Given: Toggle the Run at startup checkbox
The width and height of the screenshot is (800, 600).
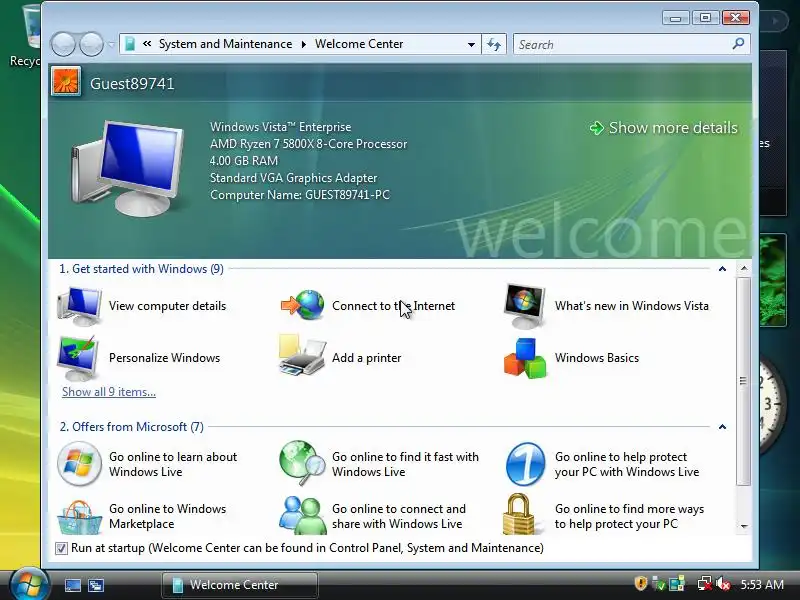Looking at the screenshot, I should [61, 548].
